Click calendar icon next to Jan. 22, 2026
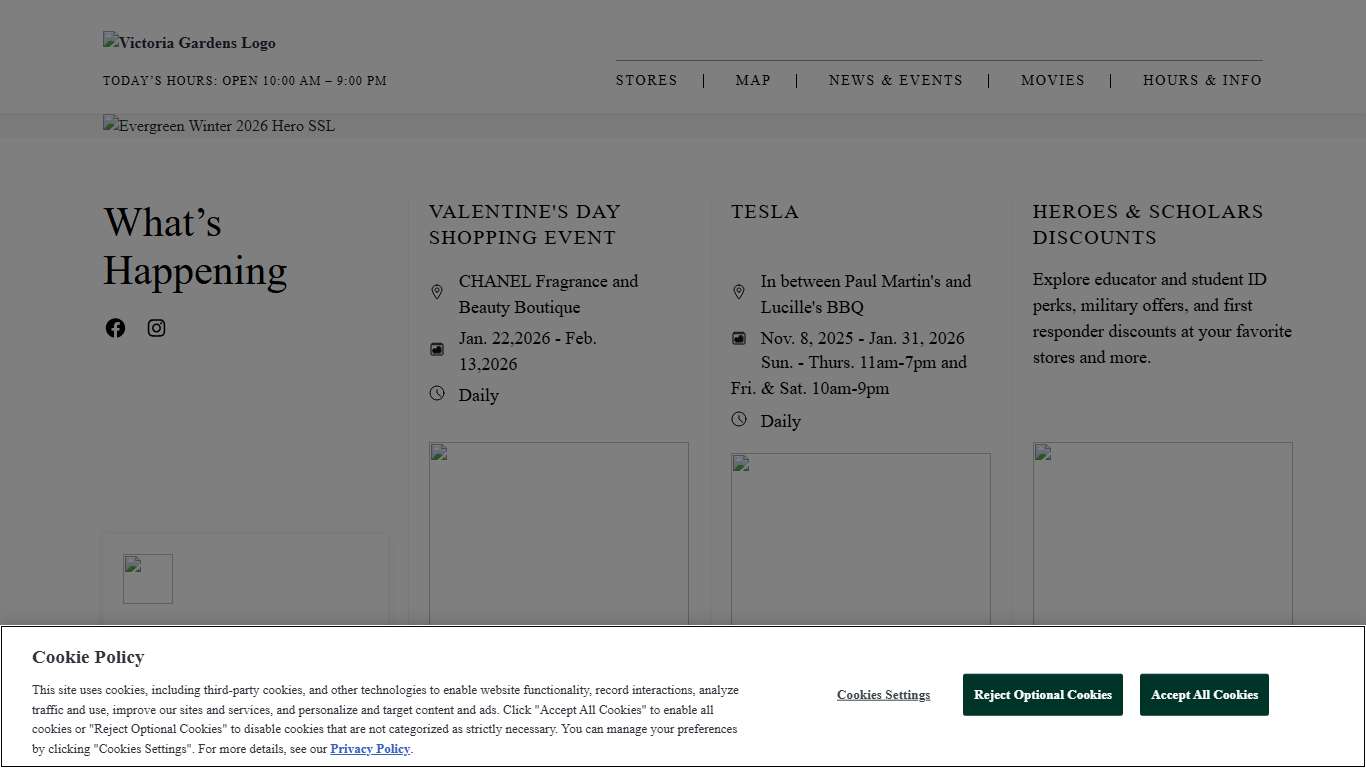 437,349
